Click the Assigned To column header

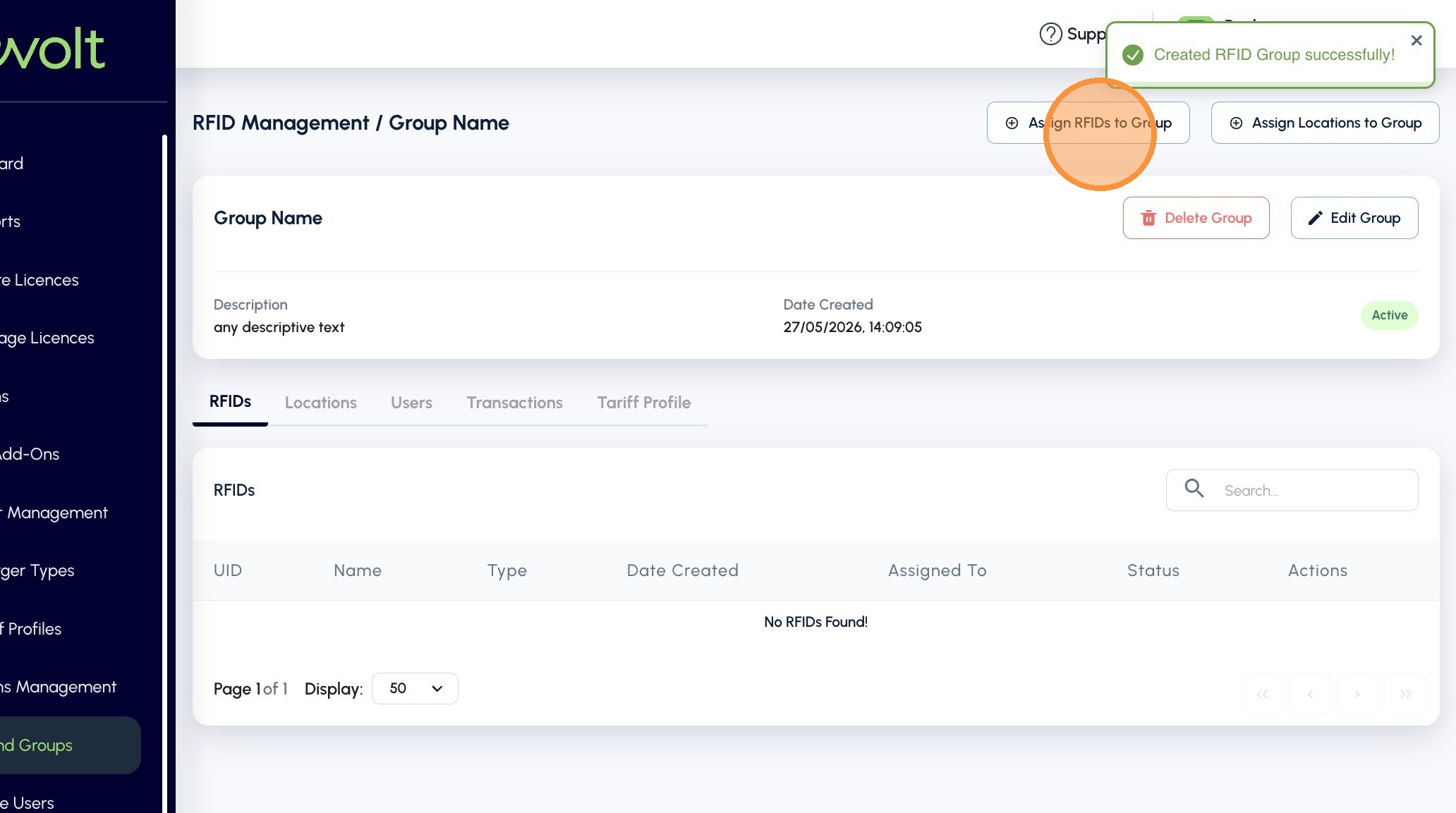click(937, 570)
